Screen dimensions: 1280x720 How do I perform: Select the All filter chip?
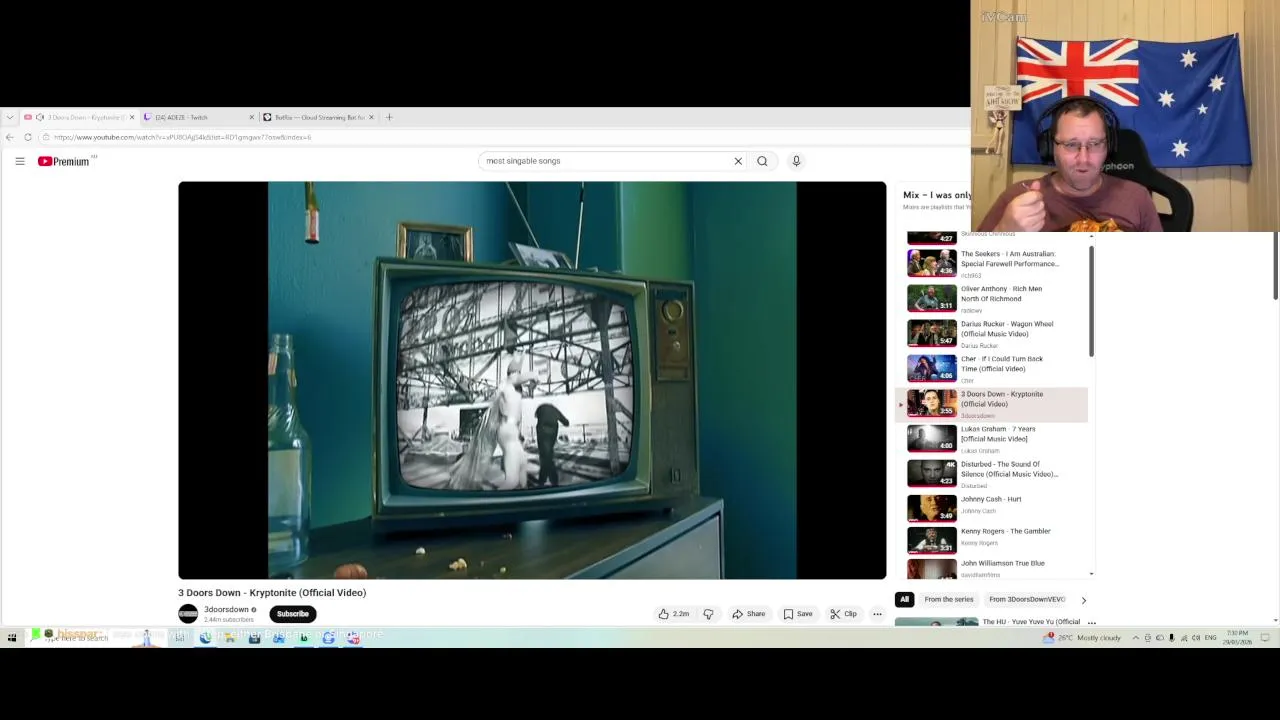904,599
